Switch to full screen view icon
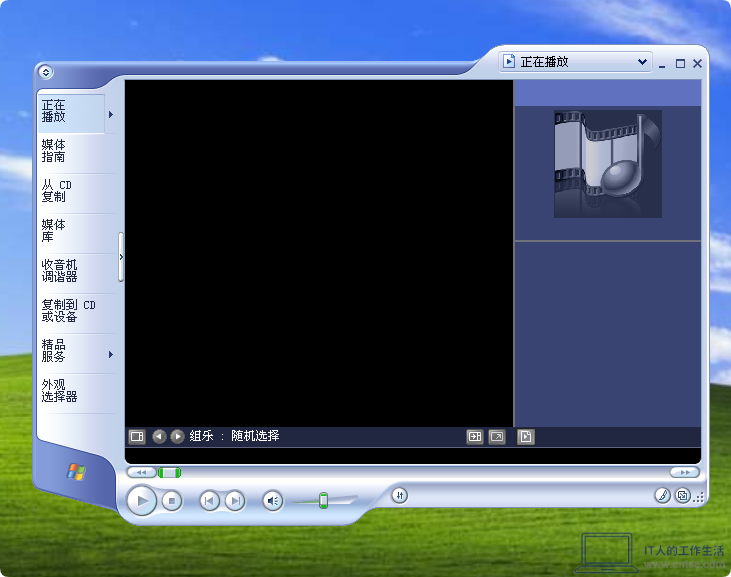Screen dimensions: 731x577 pyautogui.click(x=497, y=437)
